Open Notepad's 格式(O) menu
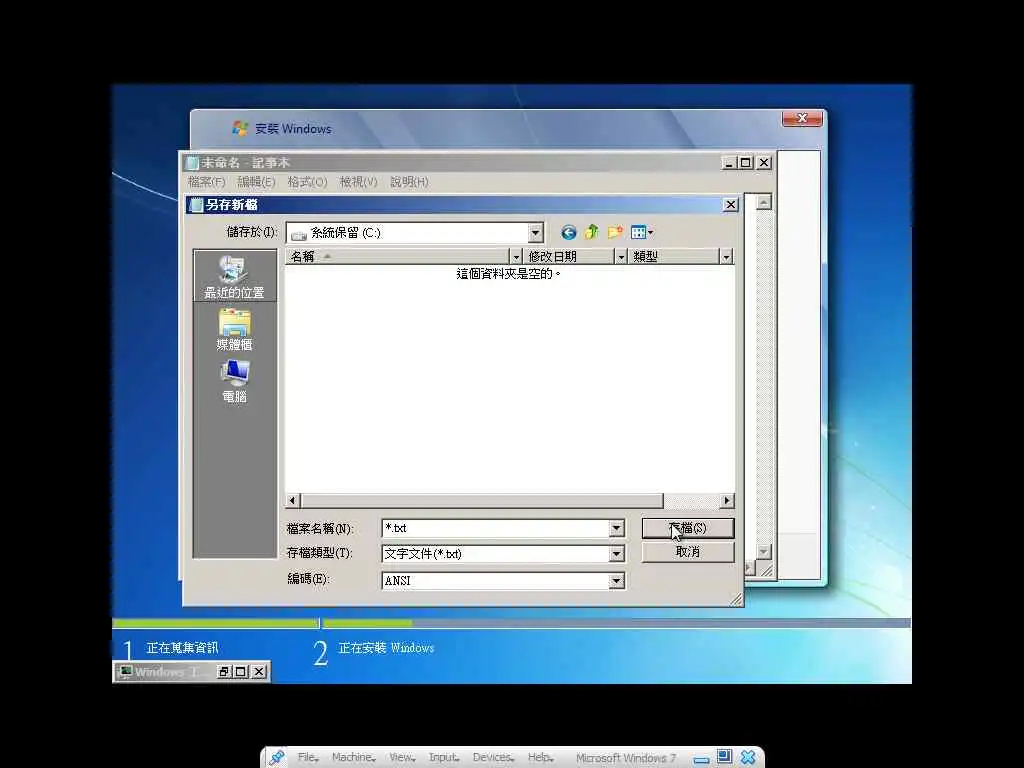This screenshot has height=768, width=1024. pos(307,182)
